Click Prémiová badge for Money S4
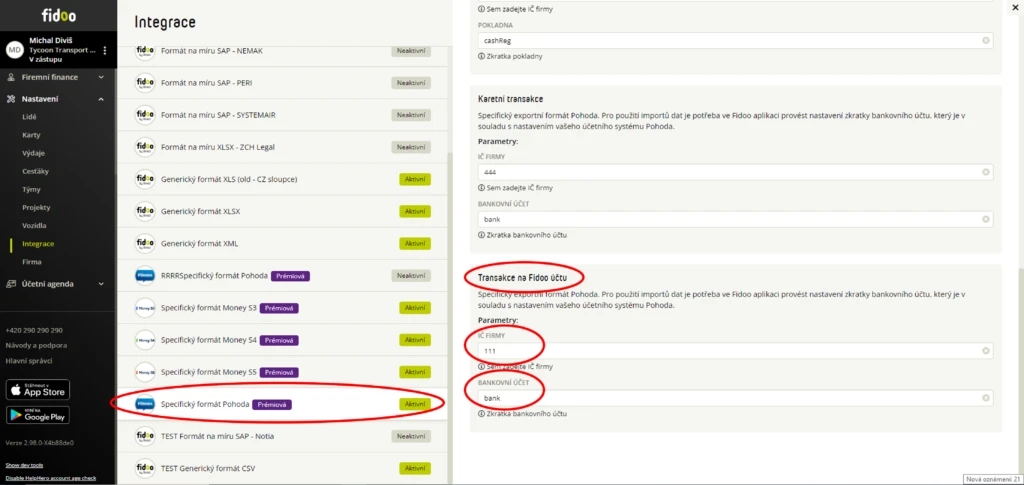Screen dimensions: 1024x485 pos(279,340)
